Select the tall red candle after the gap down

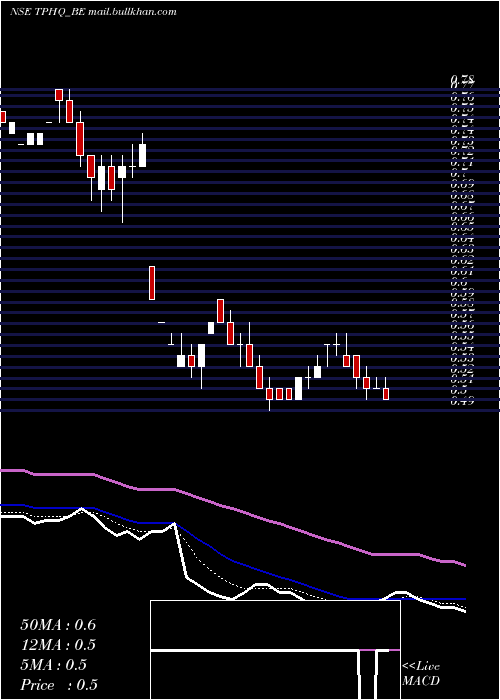[x=152, y=283]
